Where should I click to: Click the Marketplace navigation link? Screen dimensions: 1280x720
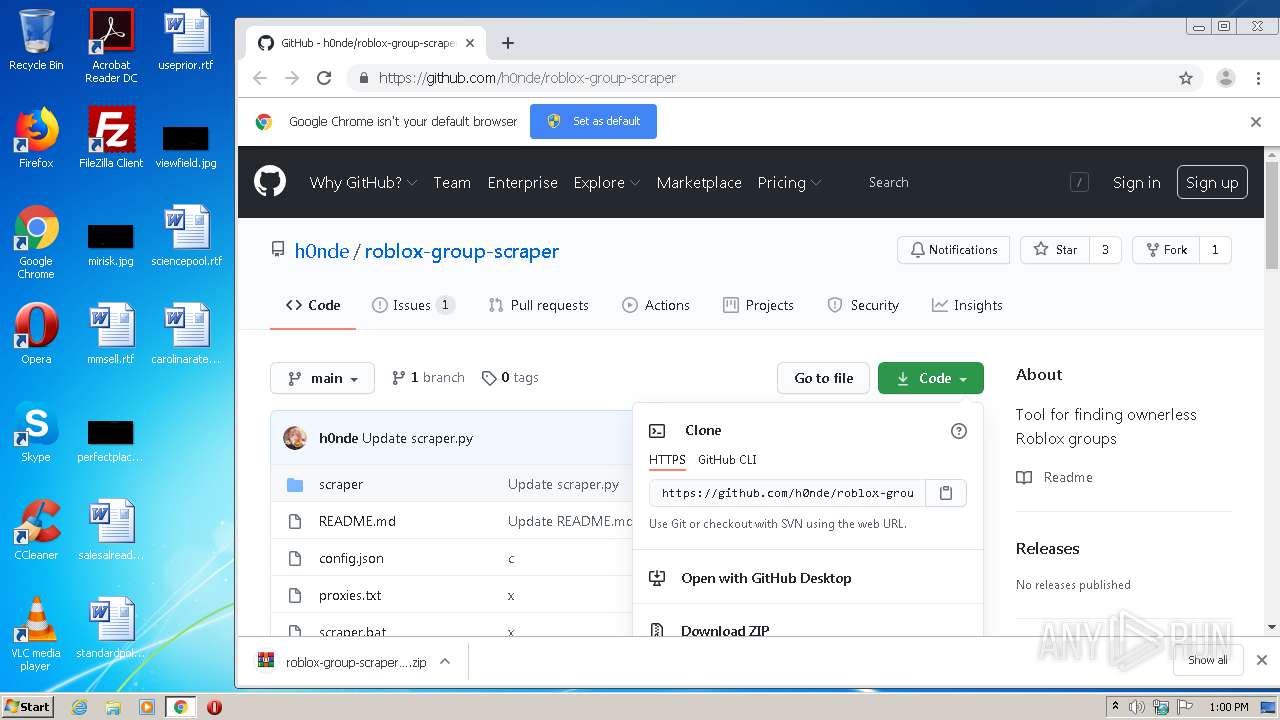coord(699,182)
